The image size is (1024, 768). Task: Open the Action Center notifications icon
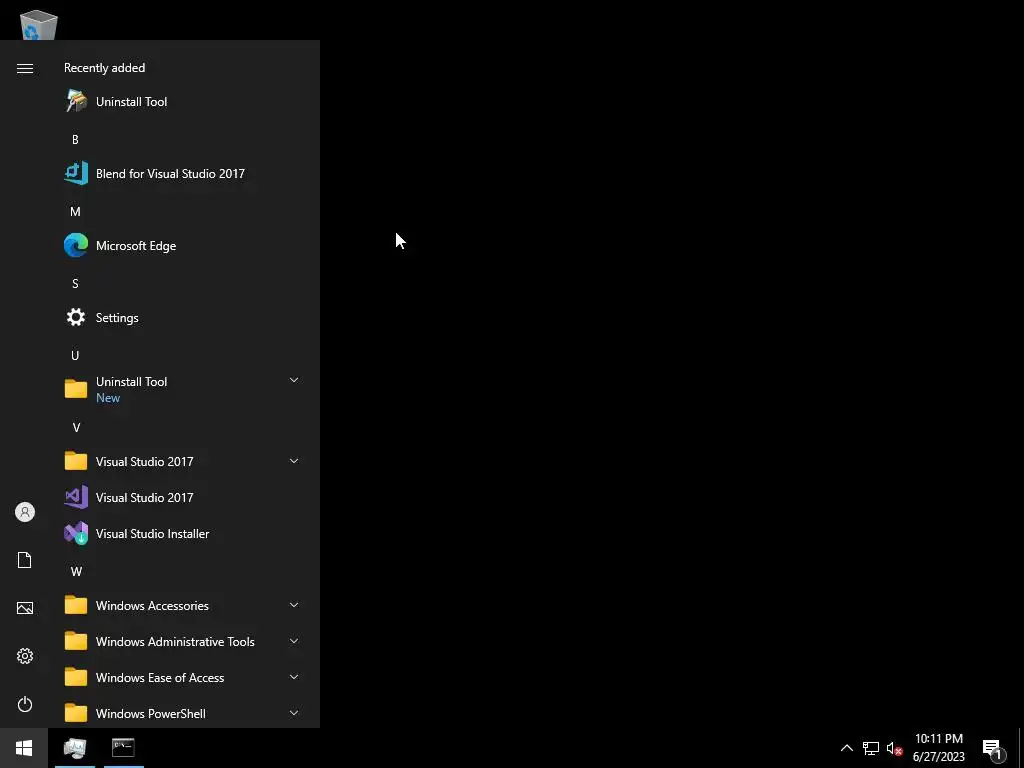click(x=993, y=749)
